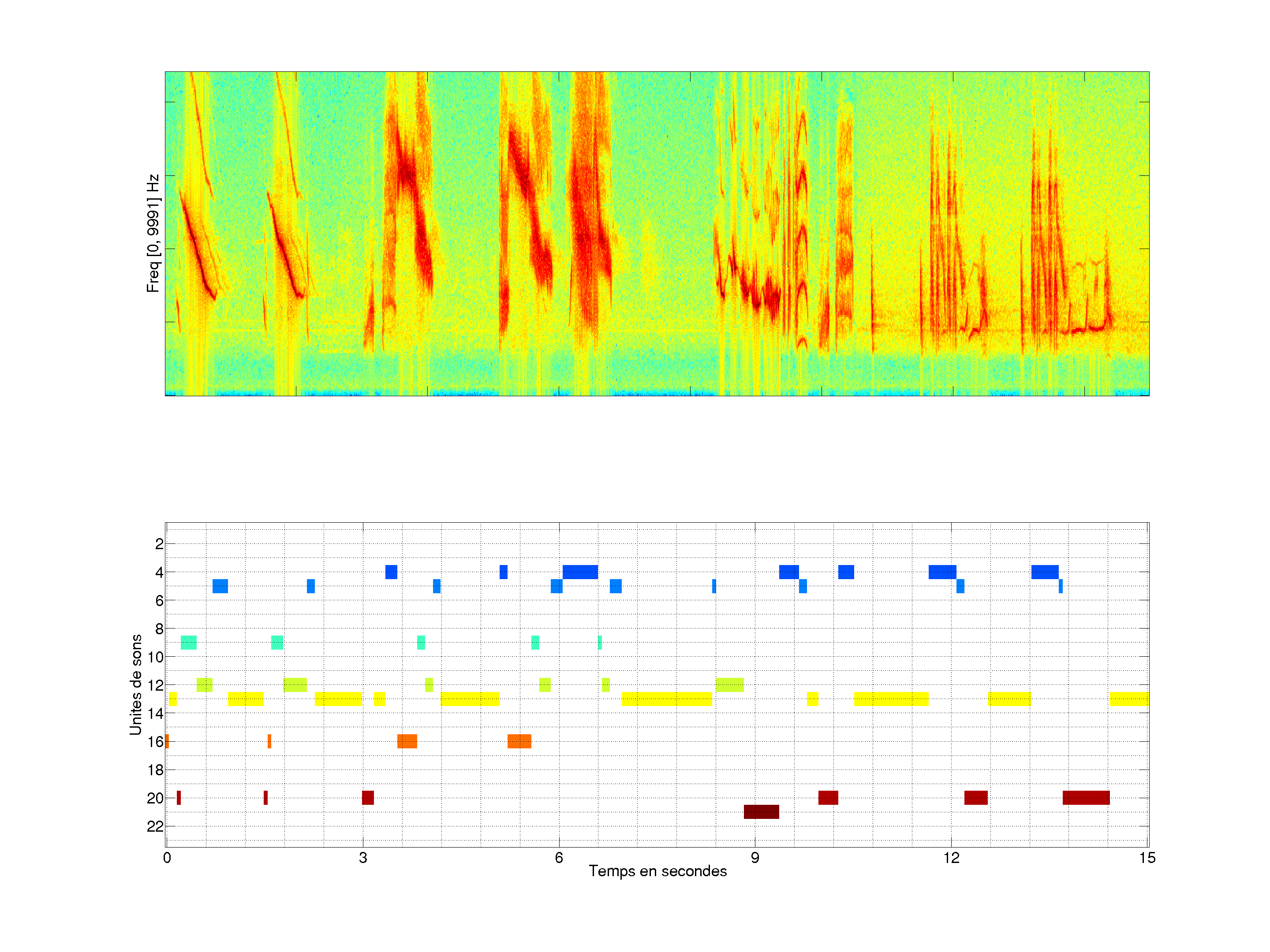
Task: Select the longest yellow block on row 13
Action: tap(667, 699)
